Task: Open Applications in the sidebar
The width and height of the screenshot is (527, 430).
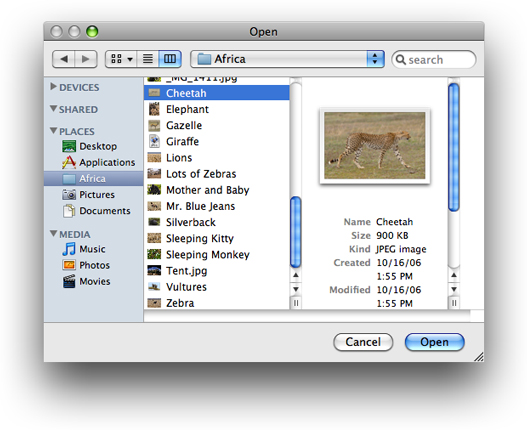Action: click(x=93, y=162)
